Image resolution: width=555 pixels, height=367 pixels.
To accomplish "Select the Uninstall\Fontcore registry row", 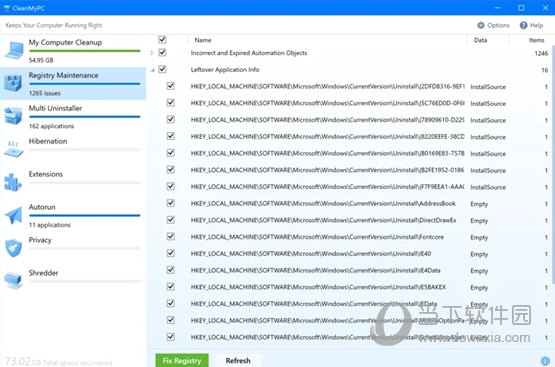I will coord(350,237).
